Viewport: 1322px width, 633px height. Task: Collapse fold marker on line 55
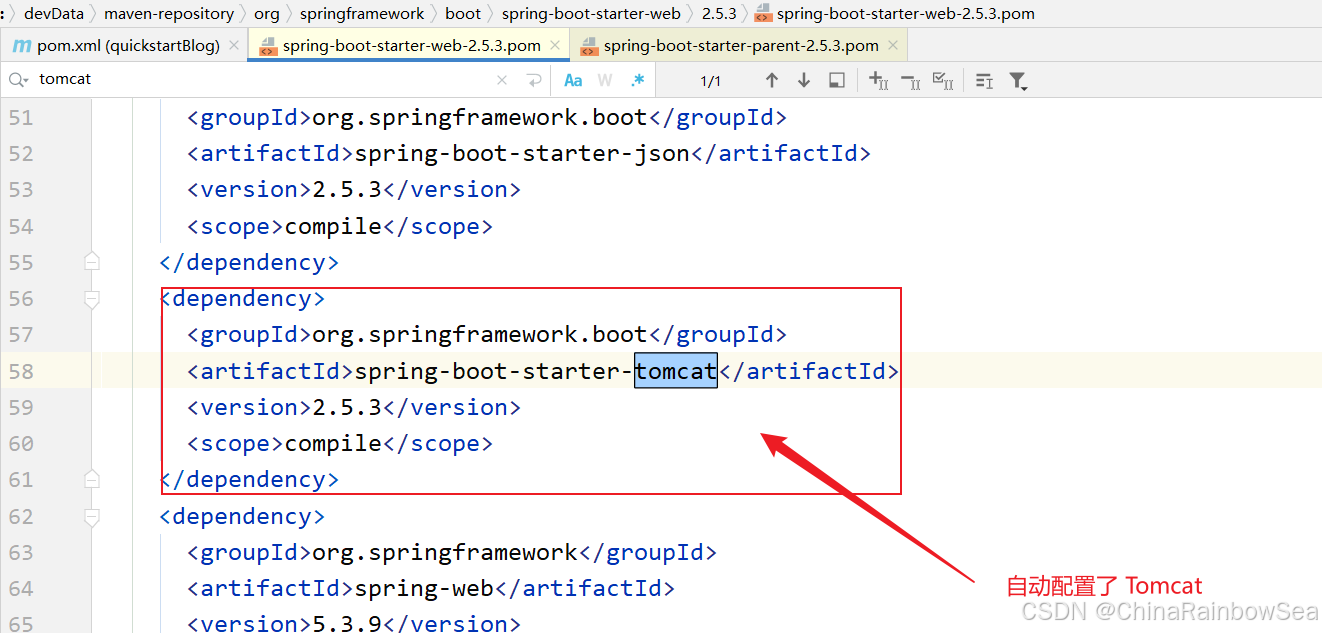[92, 262]
